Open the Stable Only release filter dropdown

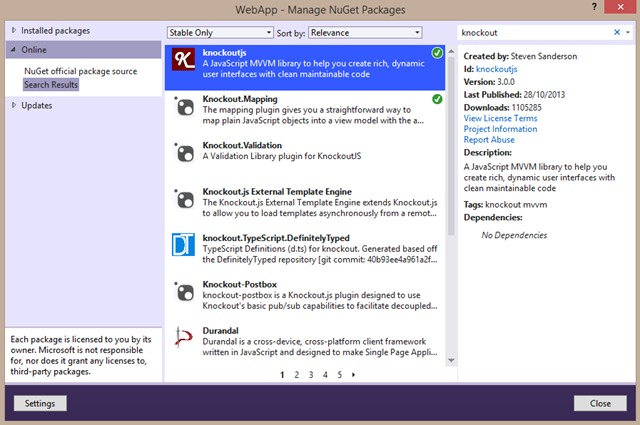220,33
